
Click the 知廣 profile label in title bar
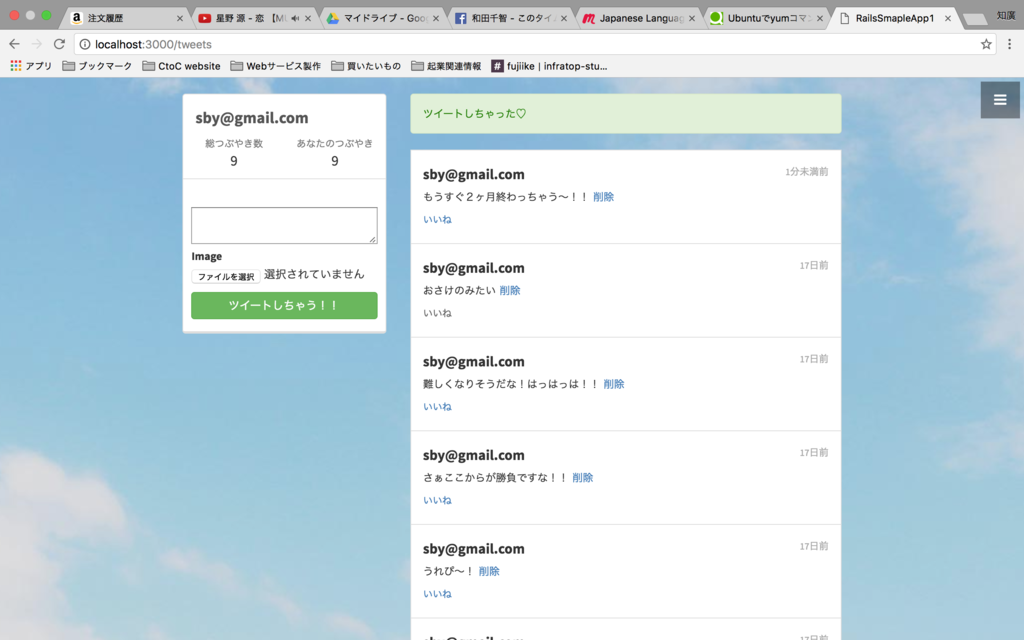1006,15
